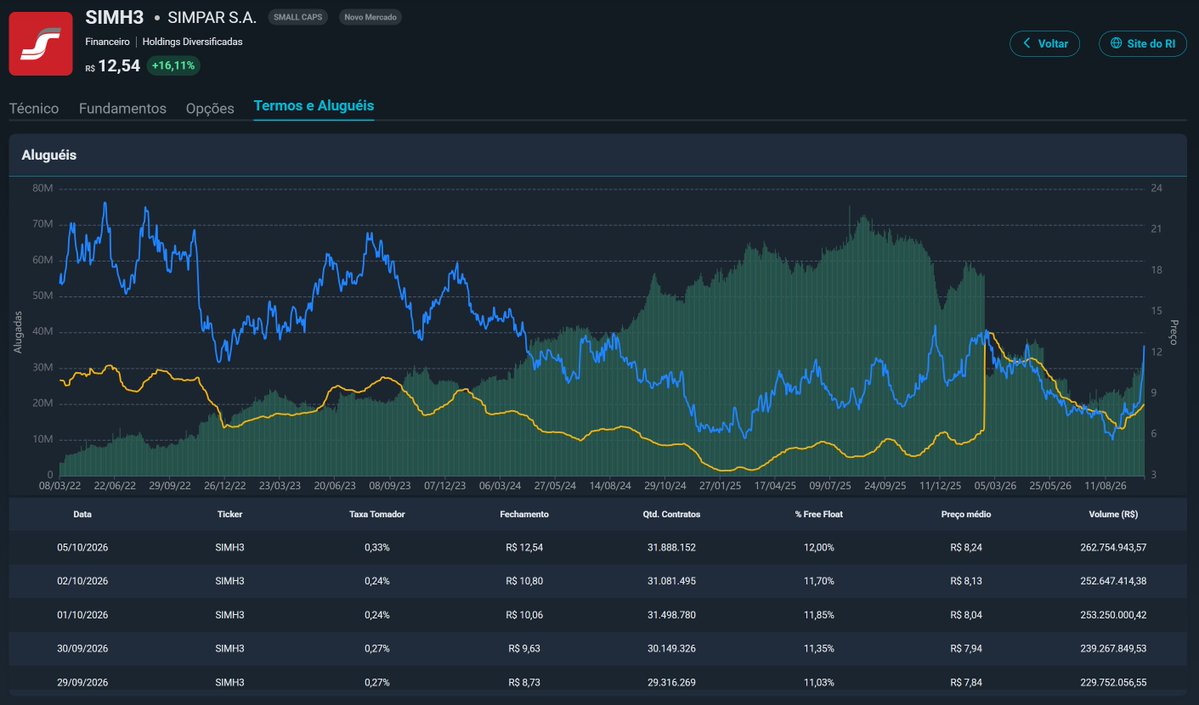The image size is (1199, 705).
Task: Click the 31.498.780 contracts value
Action: pyautogui.click(x=671, y=615)
